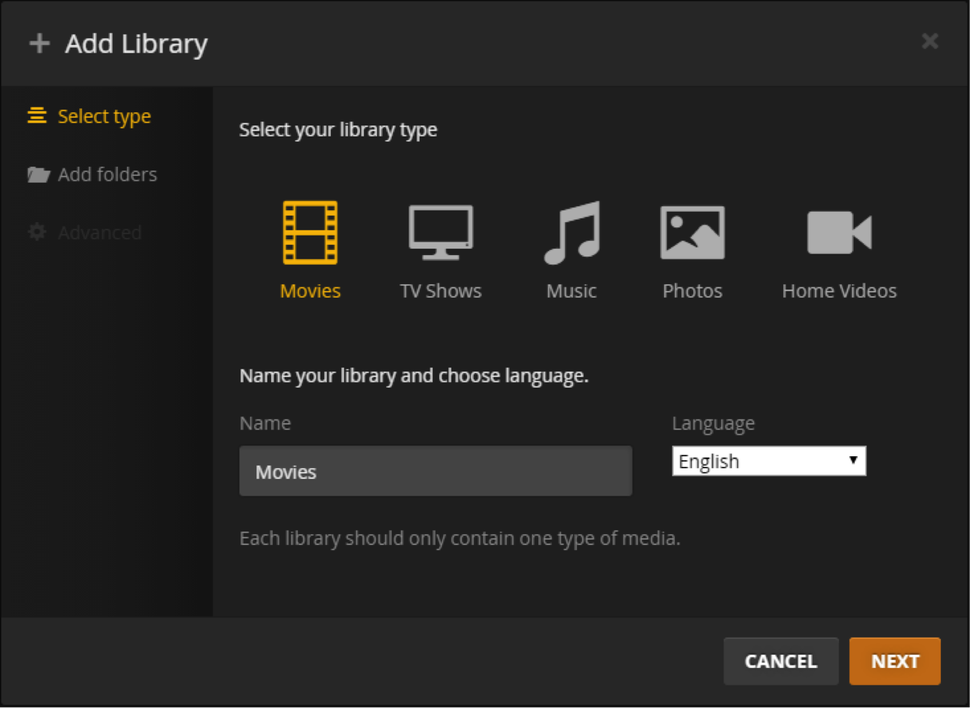Image resolution: width=970 pixels, height=708 pixels.
Task: Go to the Advanced step
Action: 99,232
